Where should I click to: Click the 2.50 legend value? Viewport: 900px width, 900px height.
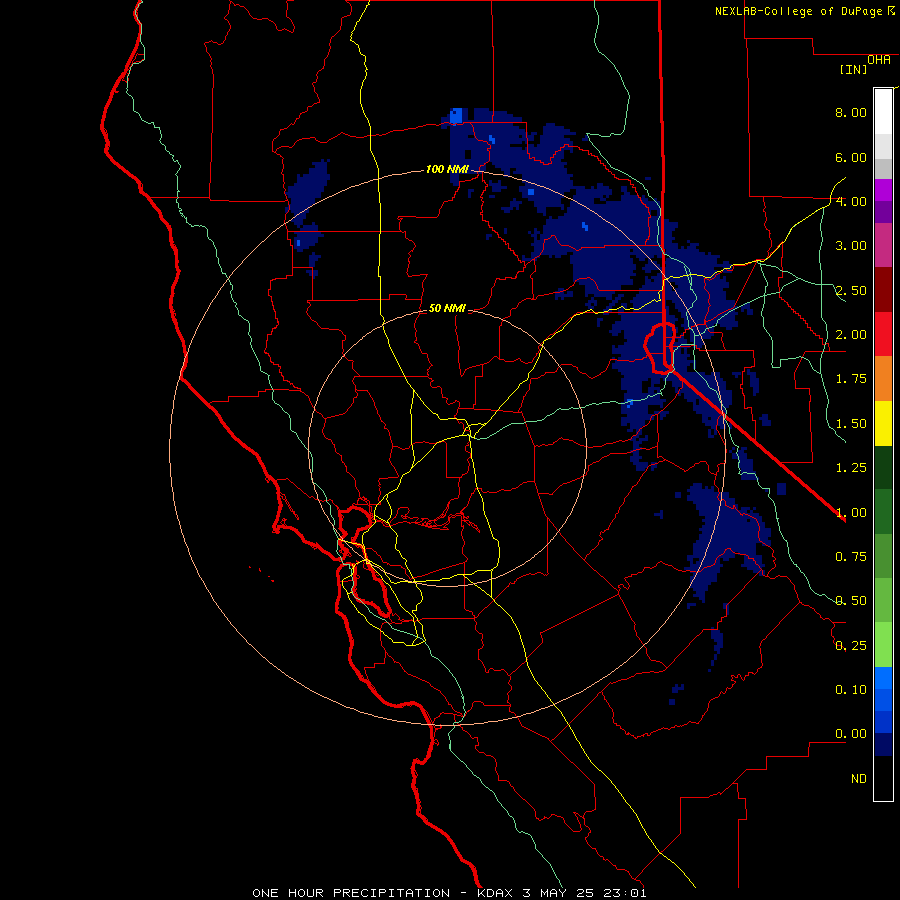click(851, 290)
